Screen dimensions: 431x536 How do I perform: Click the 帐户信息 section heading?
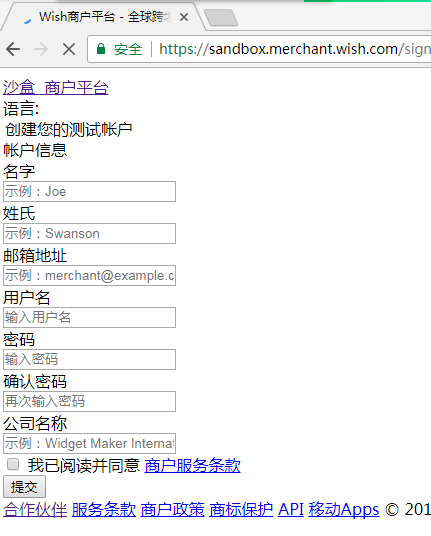(x=35, y=150)
